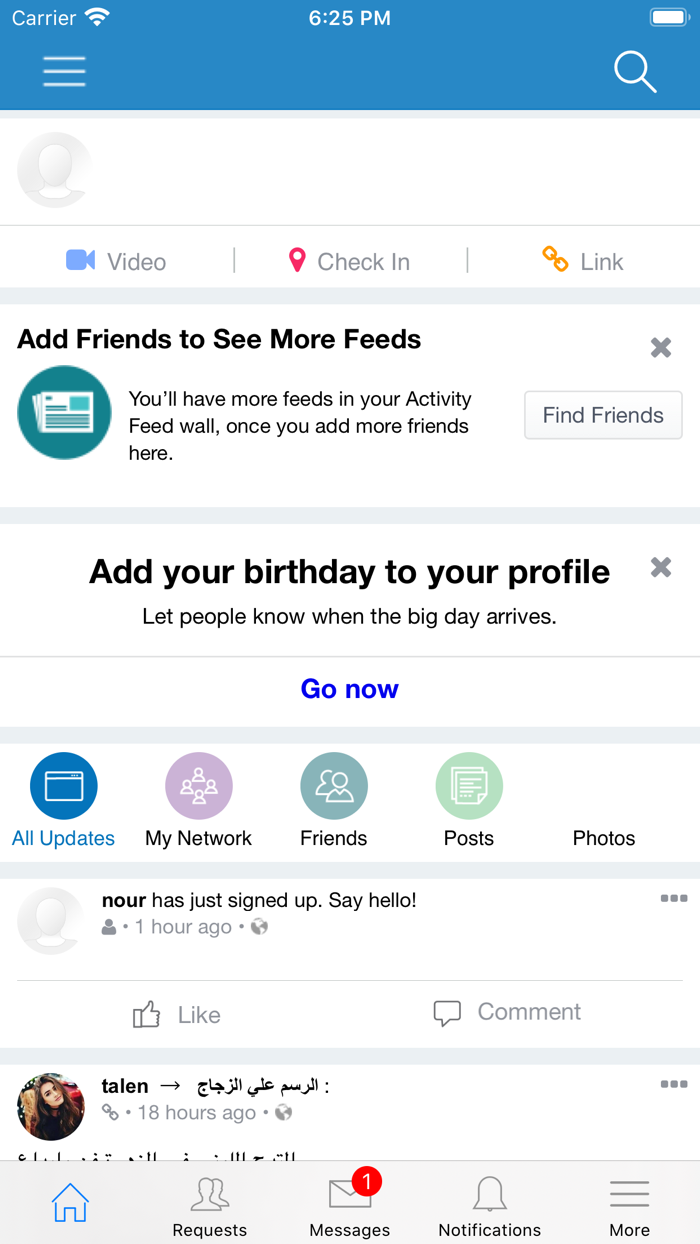Start a Video post

click(x=116, y=261)
